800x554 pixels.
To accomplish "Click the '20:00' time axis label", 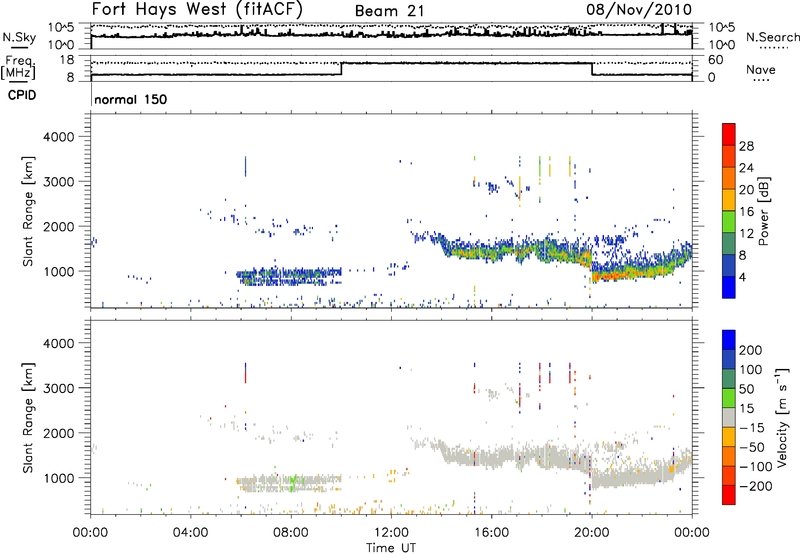I will pyautogui.click(x=591, y=533).
